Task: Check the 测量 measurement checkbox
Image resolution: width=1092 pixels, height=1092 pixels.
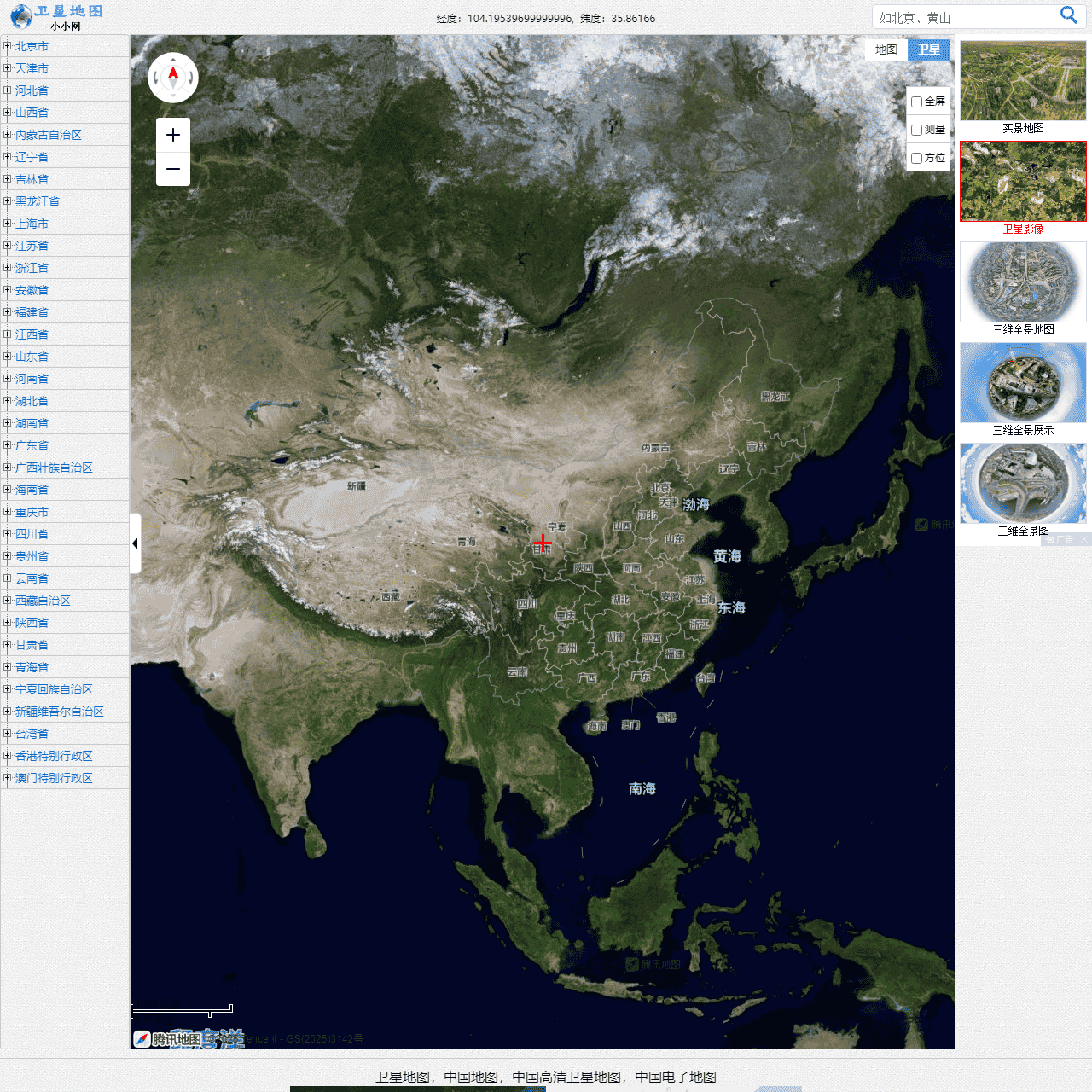Action: coord(916,130)
